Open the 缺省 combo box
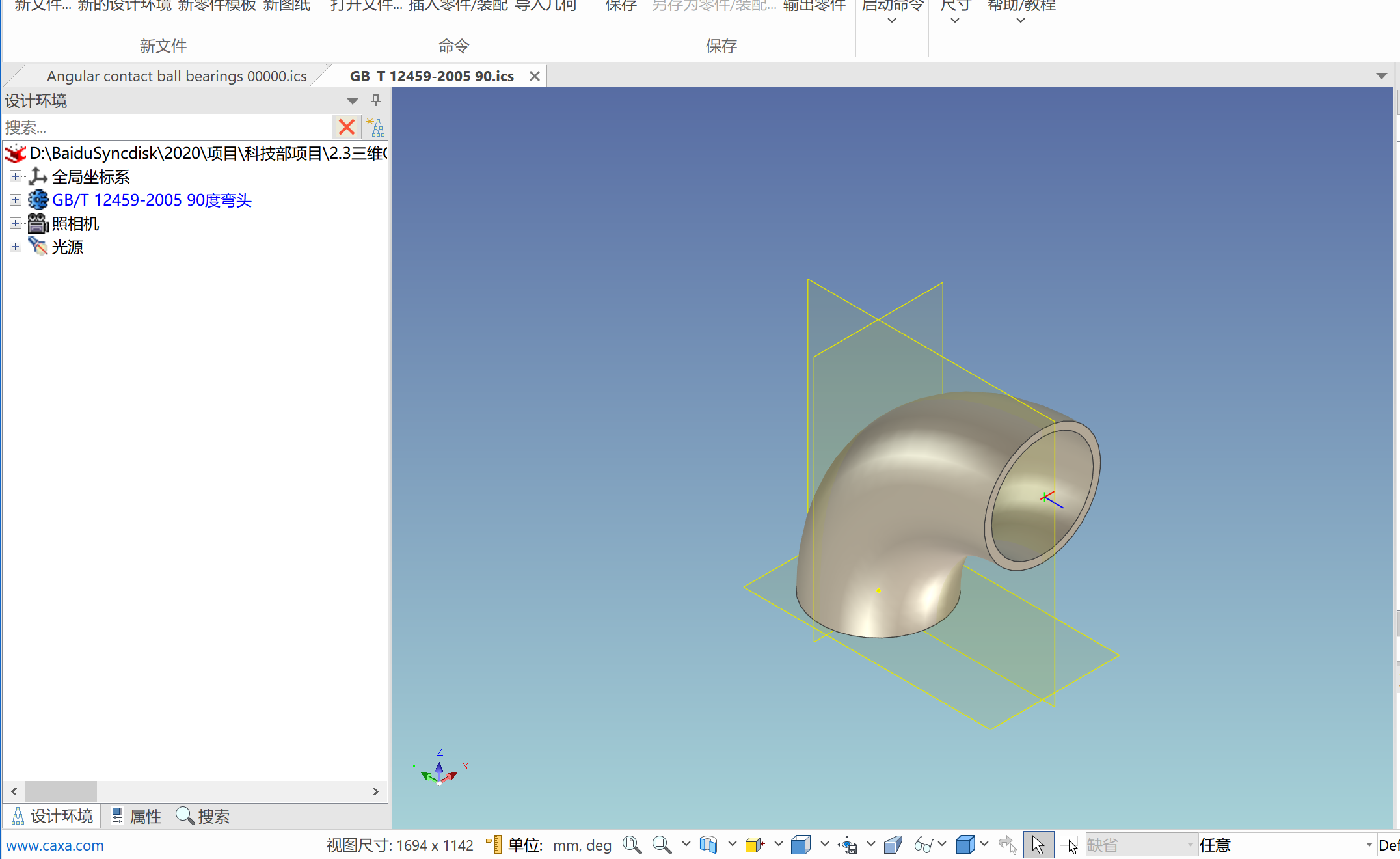 [x=1141, y=845]
